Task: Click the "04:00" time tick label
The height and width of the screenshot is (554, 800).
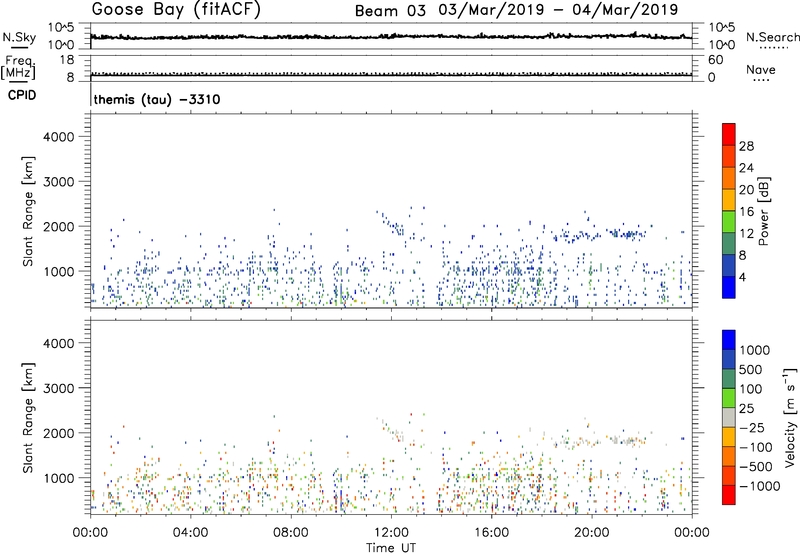Action: click(190, 533)
